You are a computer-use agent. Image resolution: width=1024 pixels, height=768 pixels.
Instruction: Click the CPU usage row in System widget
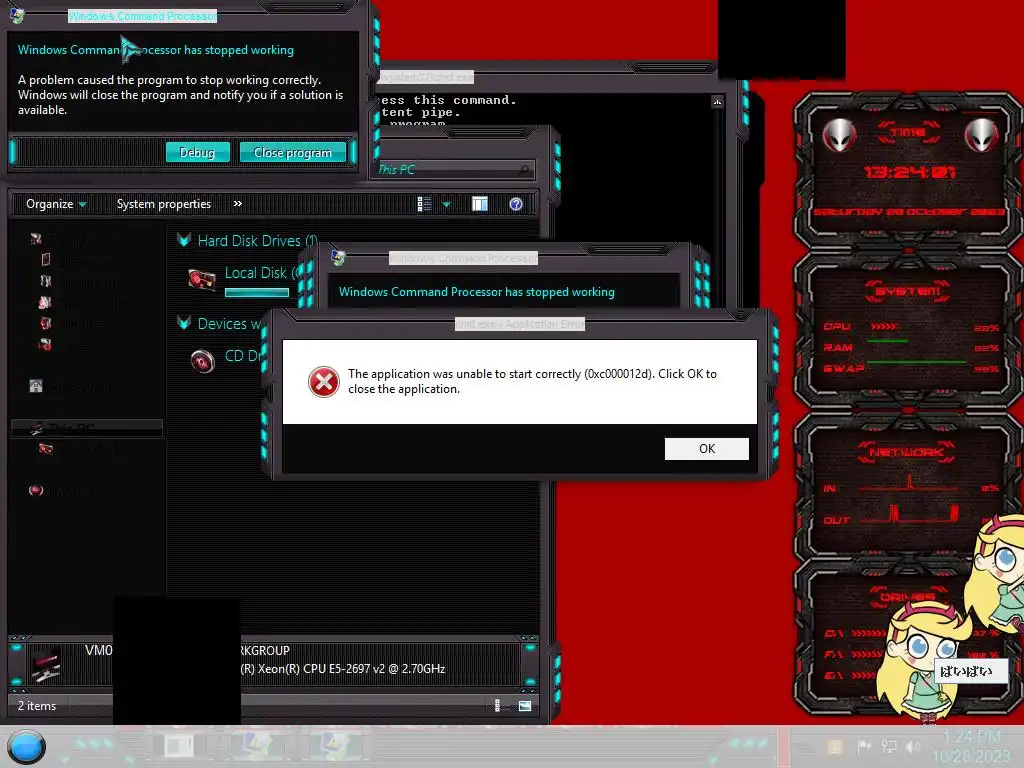click(x=911, y=327)
